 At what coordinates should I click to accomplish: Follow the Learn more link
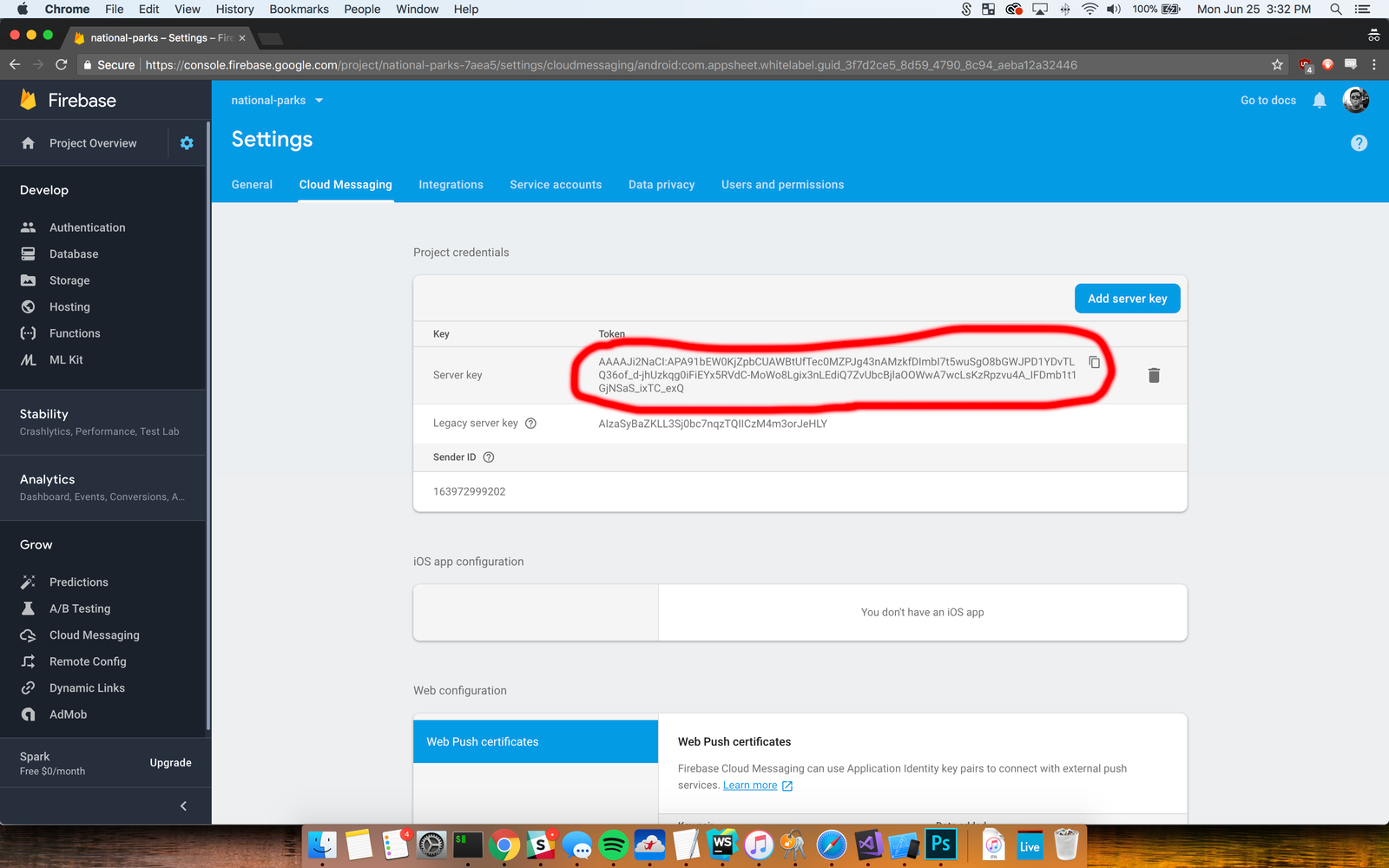pos(750,786)
